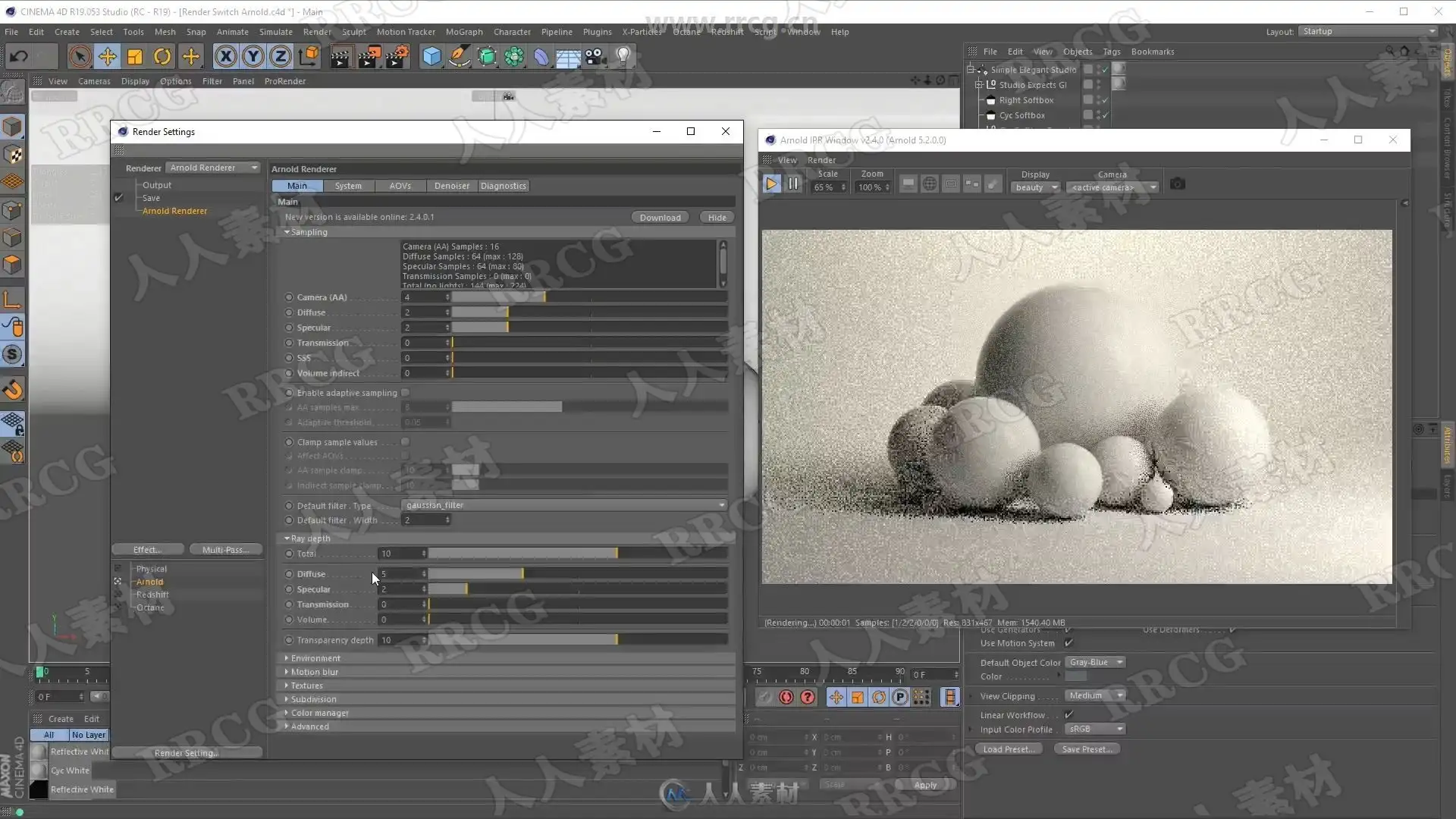Click the Download button
This screenshot has height=819, width=1456.
660,218
